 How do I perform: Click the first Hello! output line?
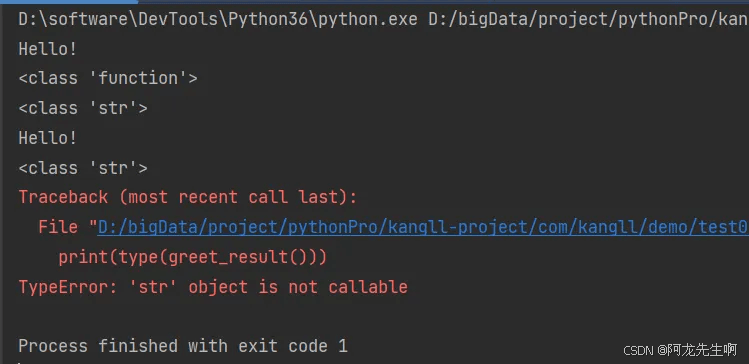click(48, 48)
